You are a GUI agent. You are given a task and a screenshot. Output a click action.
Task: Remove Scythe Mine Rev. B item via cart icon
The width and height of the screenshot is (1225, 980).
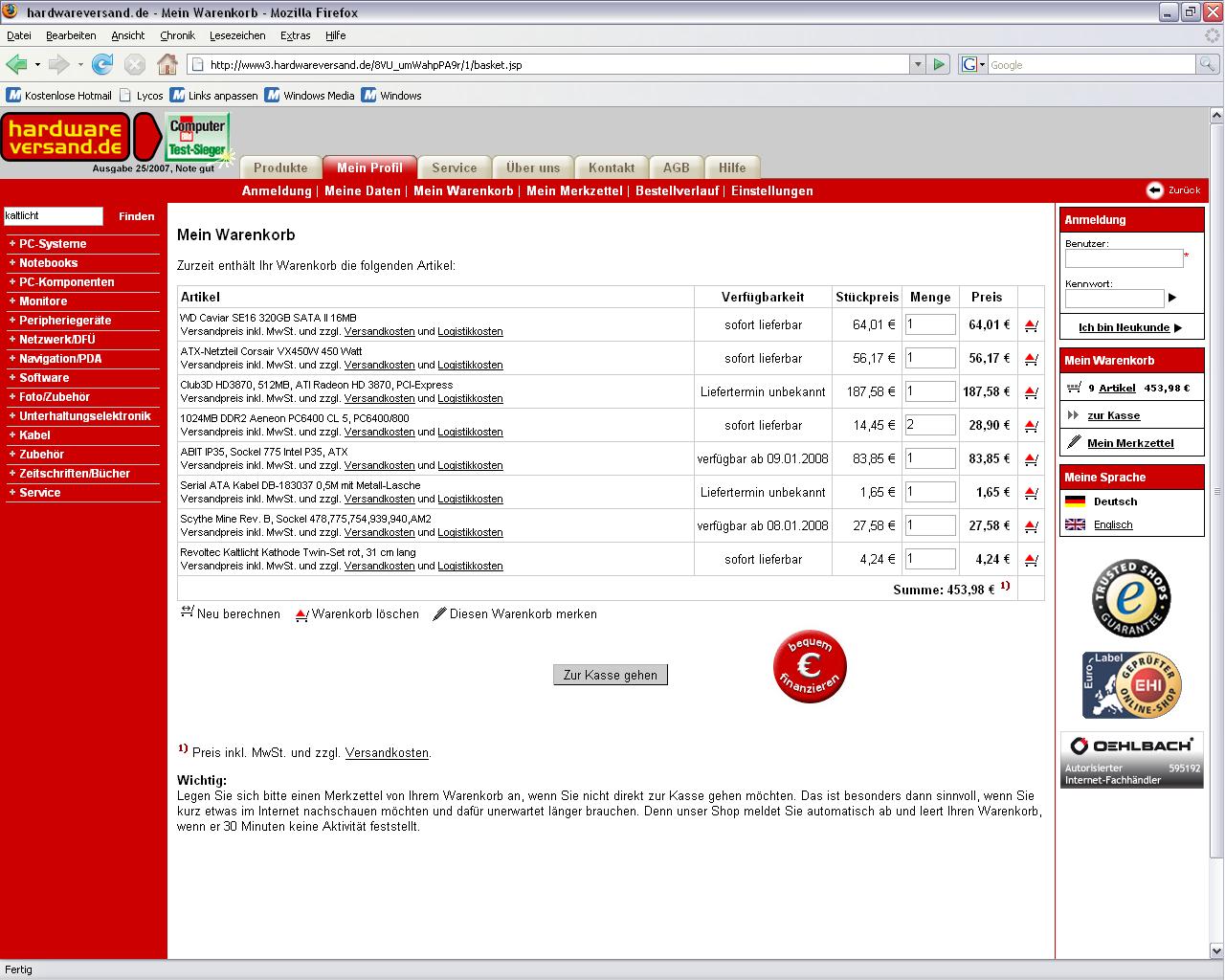pyautogui.click(x=1031, y=526)
